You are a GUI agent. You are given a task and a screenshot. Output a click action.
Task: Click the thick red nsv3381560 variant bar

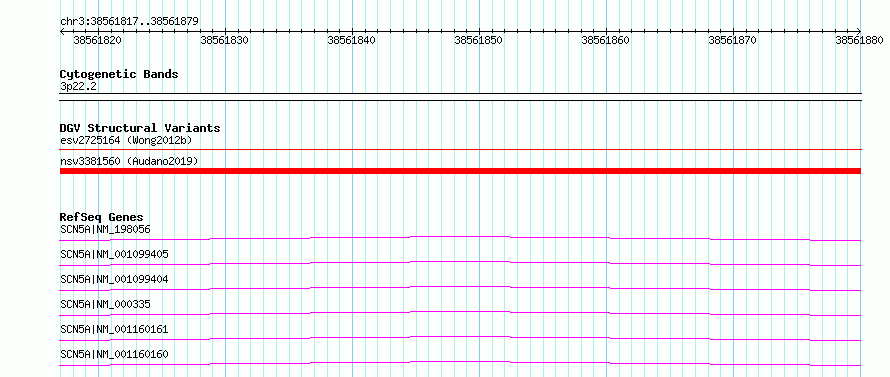point(460,171)
